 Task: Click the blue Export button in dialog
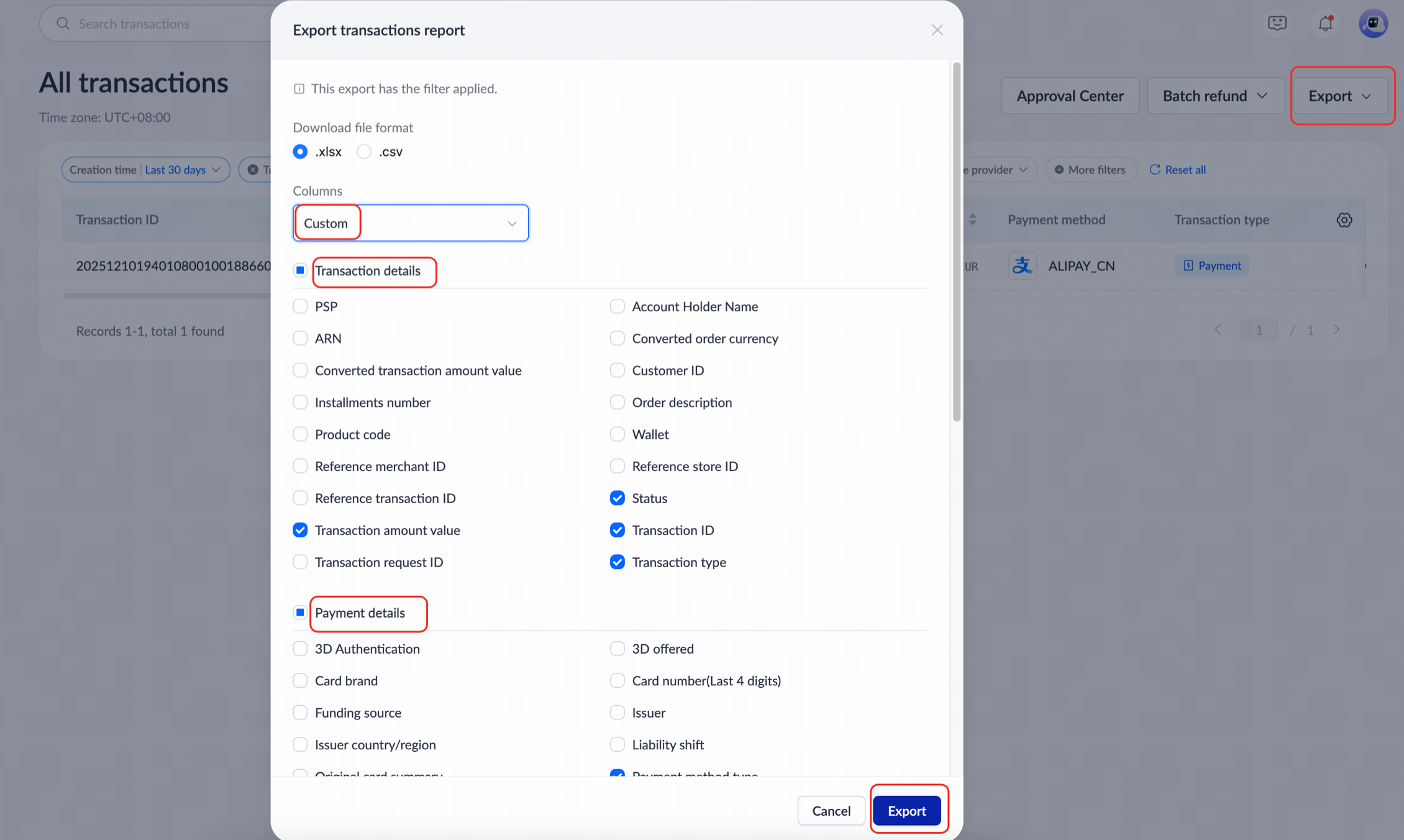[x=906, y=811]
